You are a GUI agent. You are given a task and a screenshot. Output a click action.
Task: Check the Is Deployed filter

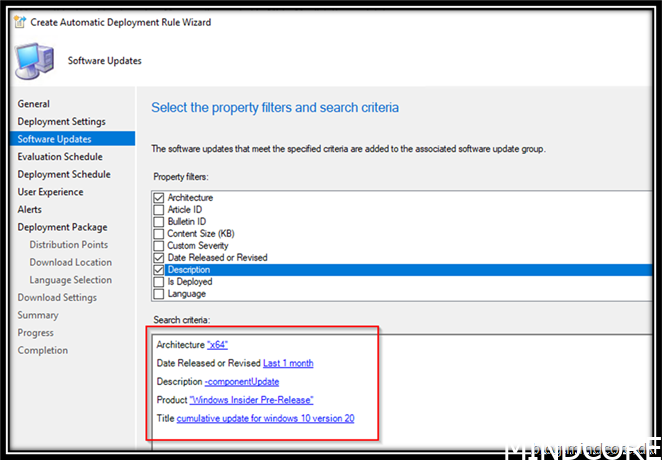coord(159,282)
